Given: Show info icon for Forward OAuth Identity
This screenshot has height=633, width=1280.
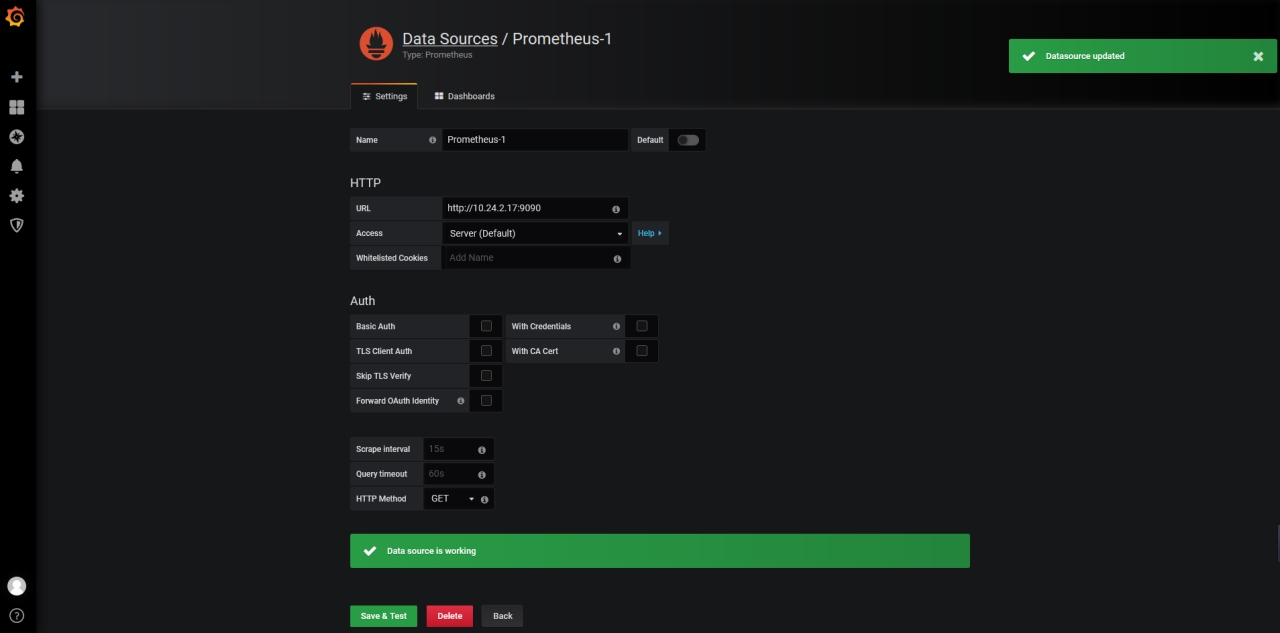Looking at the screenshot, I should coord(461,401).
